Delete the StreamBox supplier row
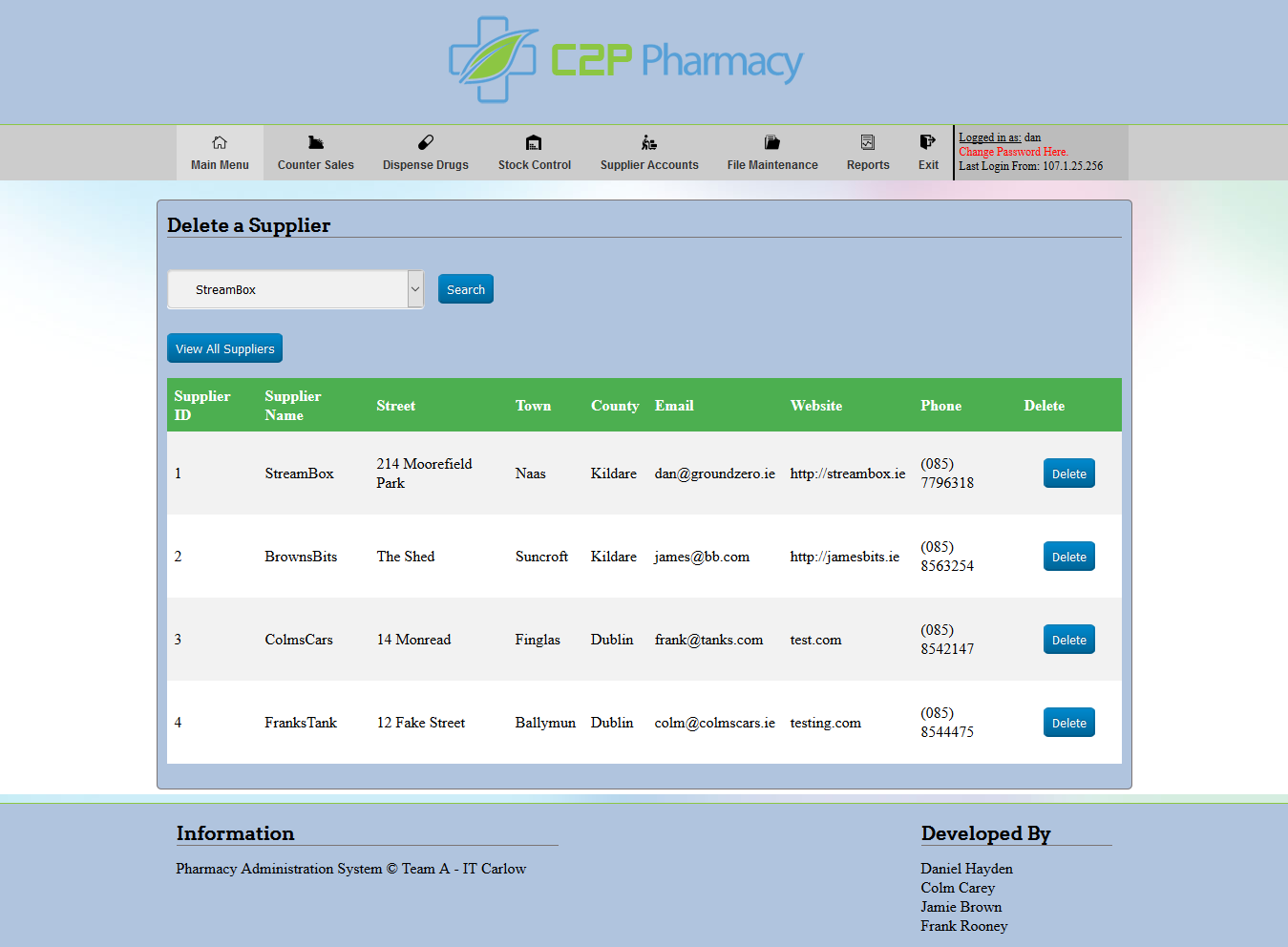 click(x=1068, y=473)
